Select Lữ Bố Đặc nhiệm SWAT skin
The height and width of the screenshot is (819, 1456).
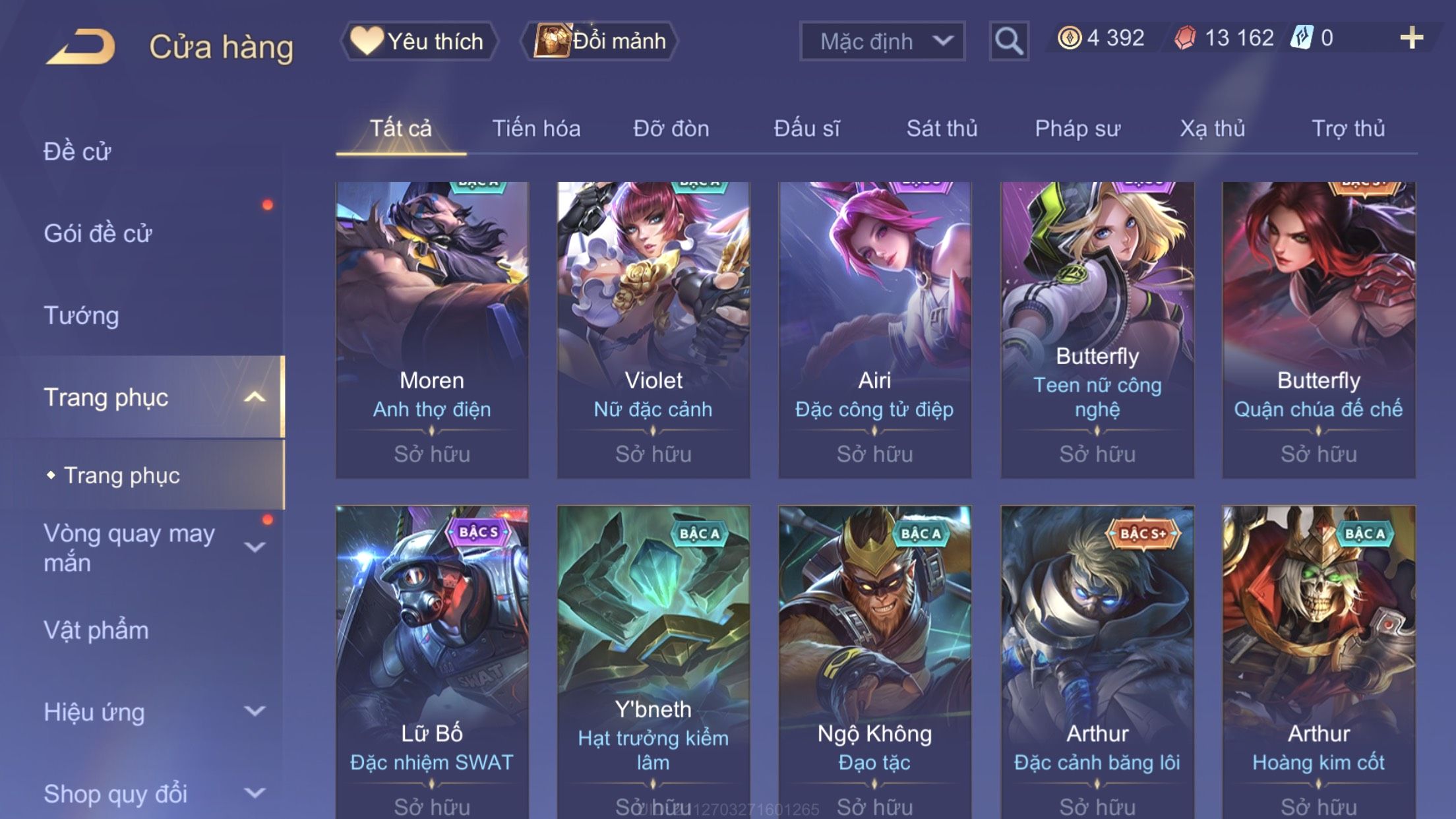coord(432,662)
